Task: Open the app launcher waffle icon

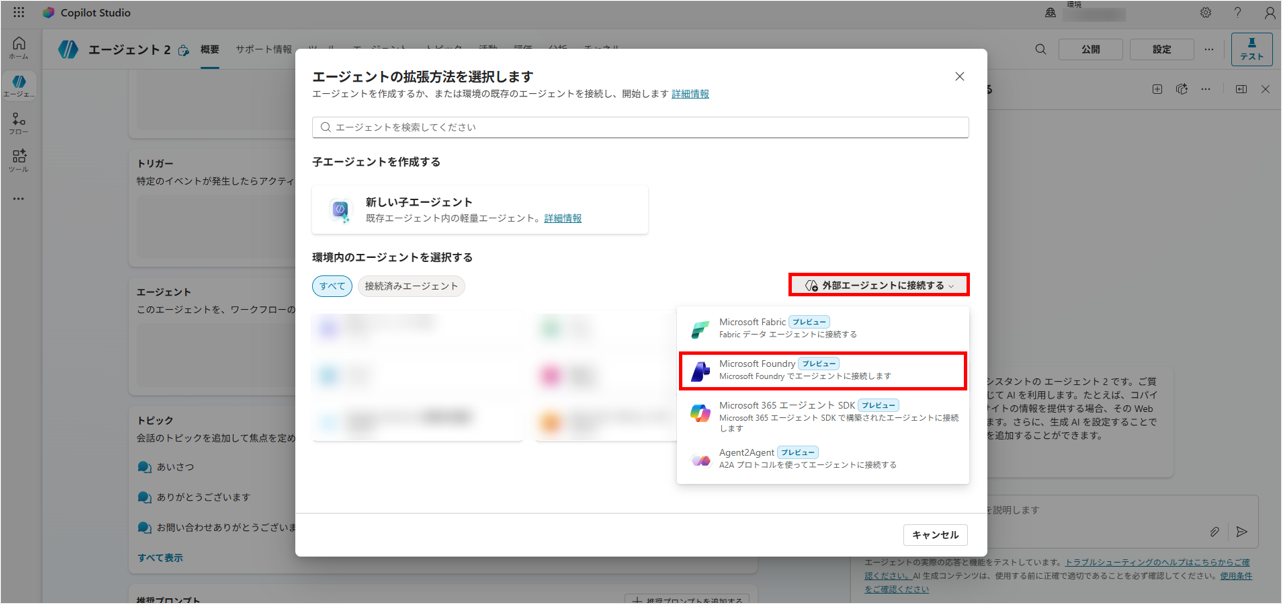Action: tap(19, 13)
